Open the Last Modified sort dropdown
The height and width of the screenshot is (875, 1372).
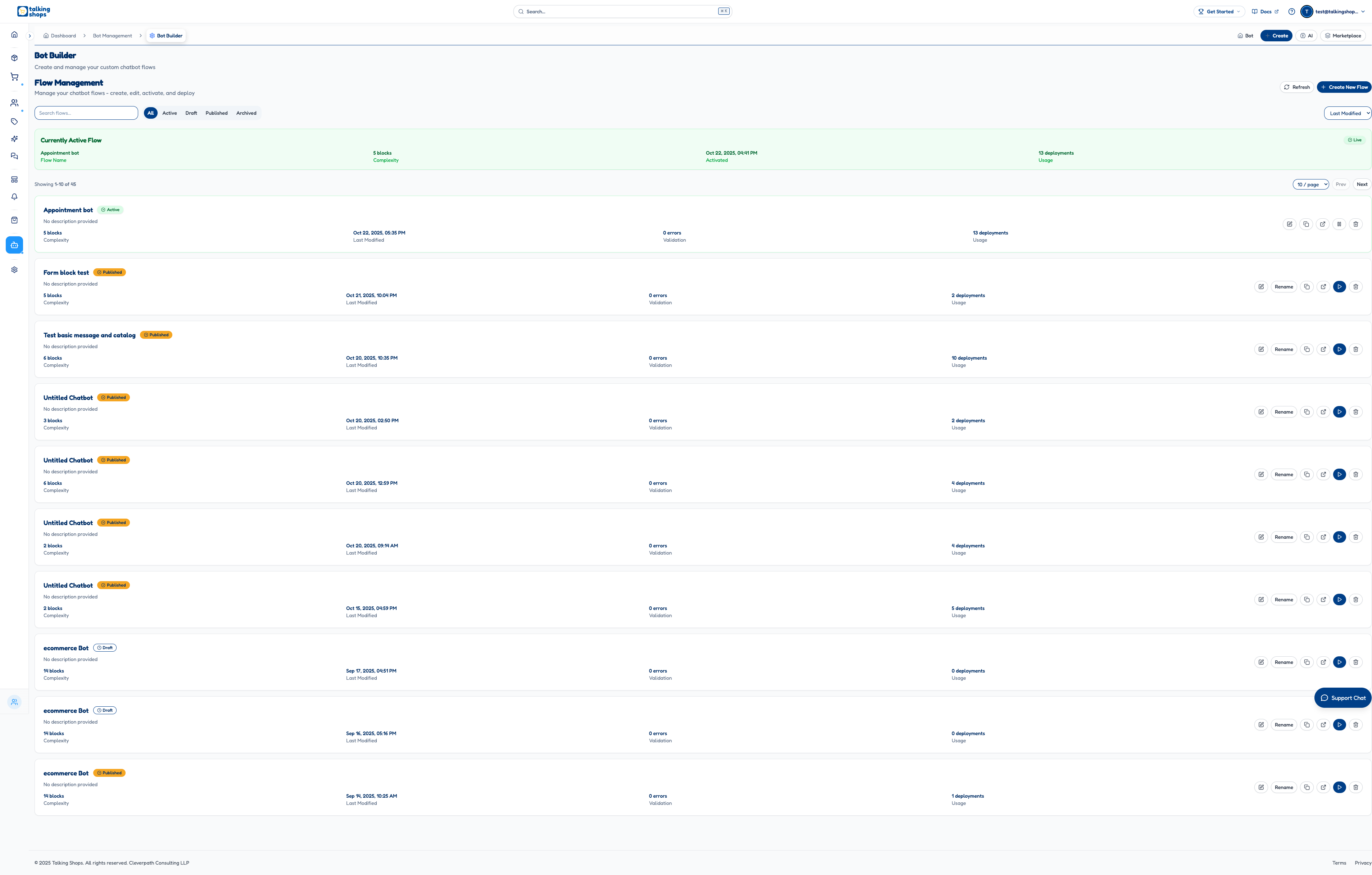pos(1347,113)
